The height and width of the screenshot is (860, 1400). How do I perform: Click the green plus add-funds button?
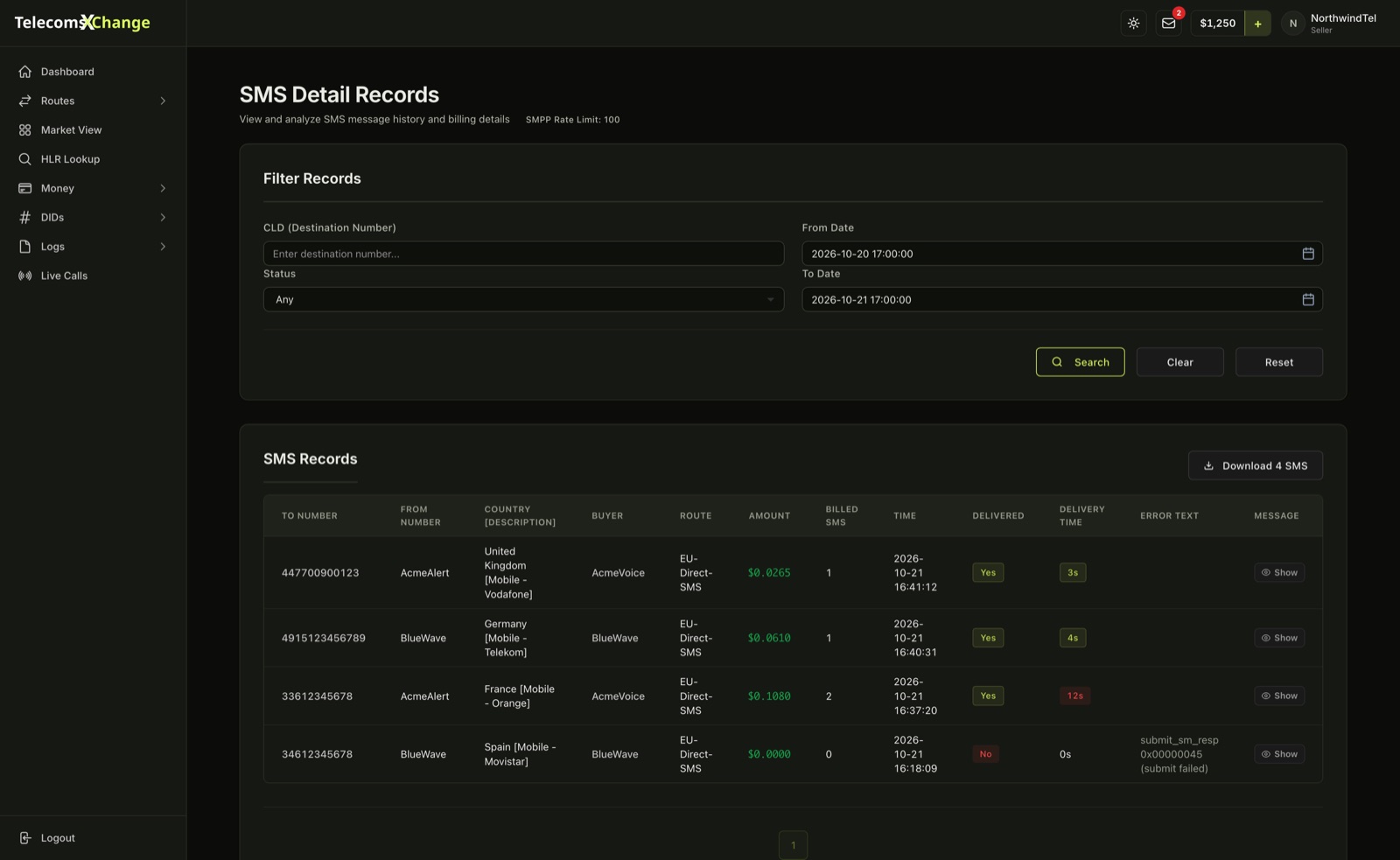1257,24
